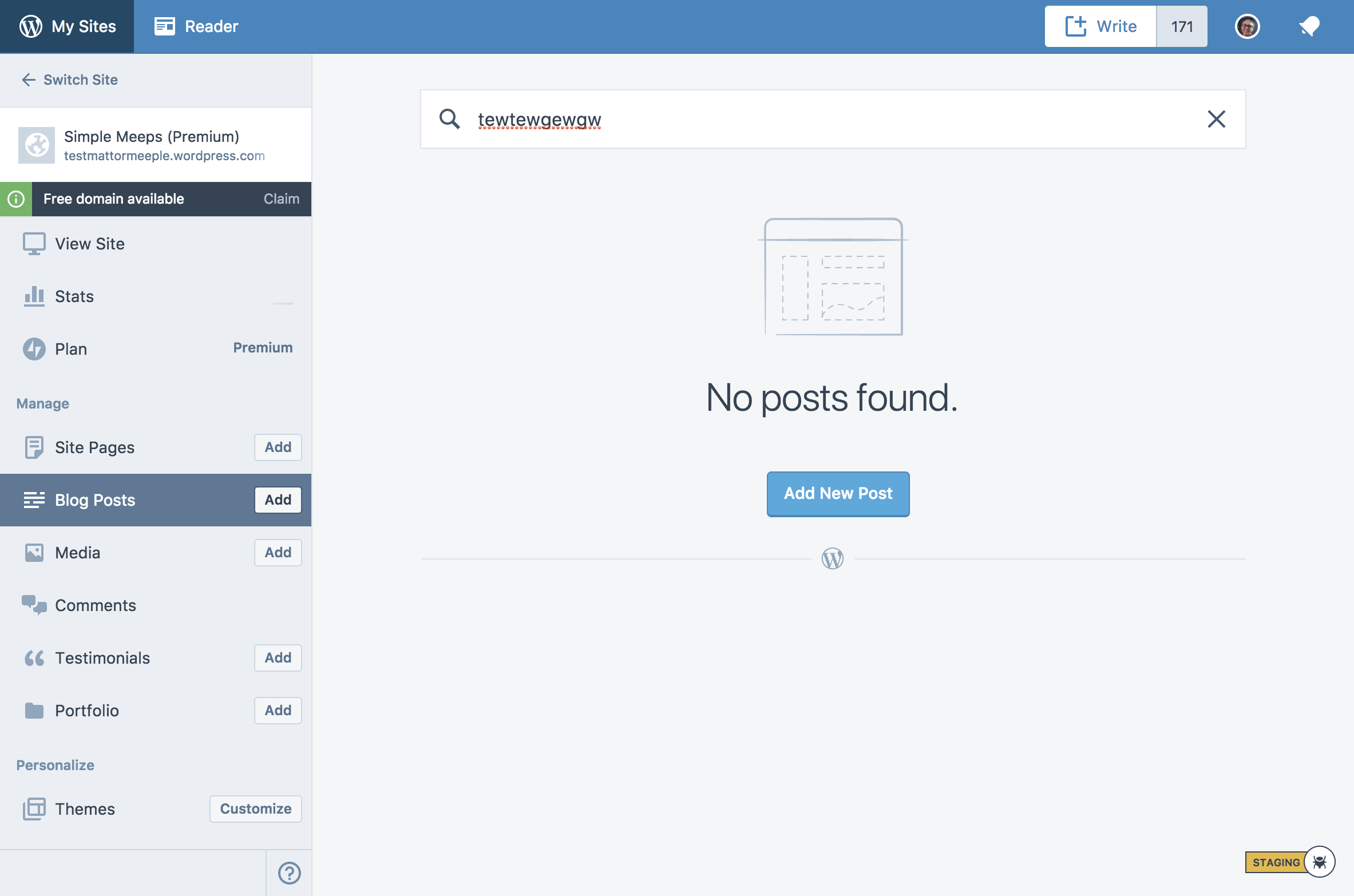Clear the search with the X

point(1217,119)
